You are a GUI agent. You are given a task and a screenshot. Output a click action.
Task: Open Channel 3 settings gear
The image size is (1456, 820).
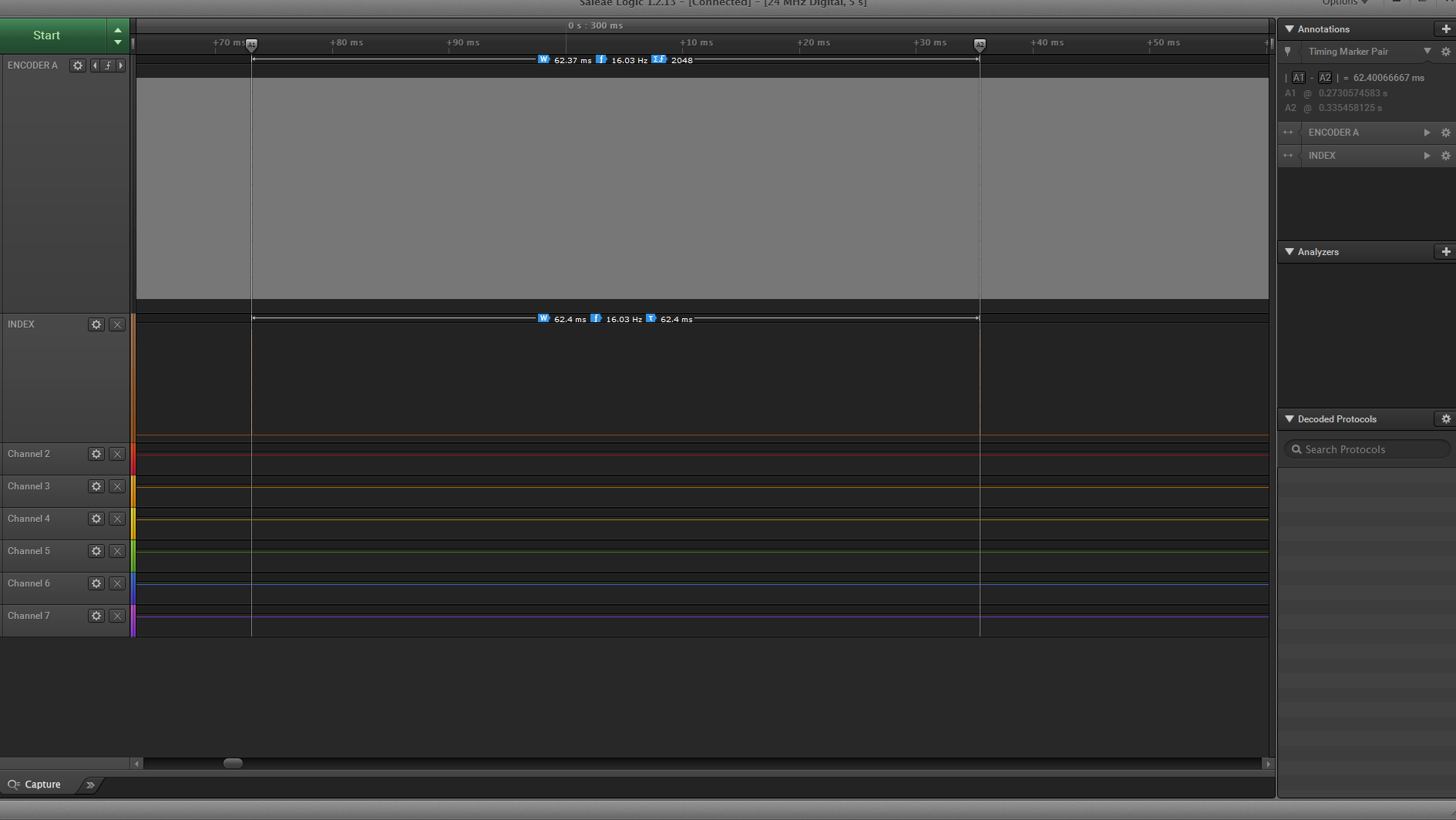(96, 486)
